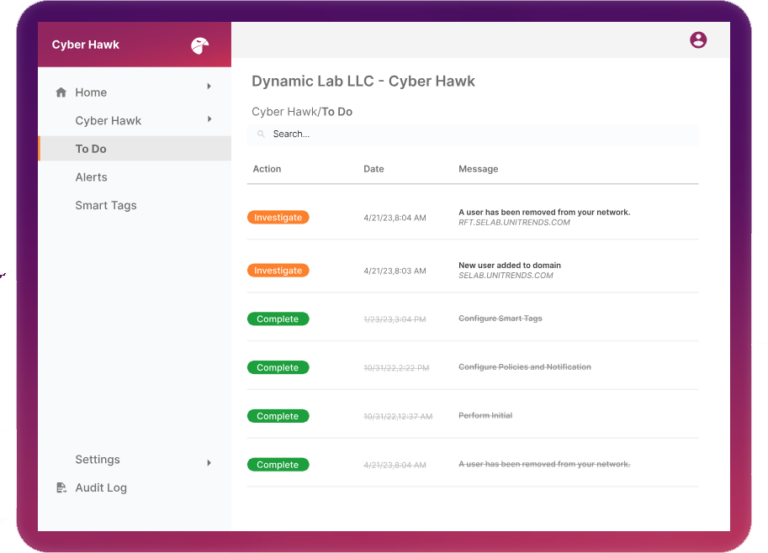The height and width of the screenshot is (553, 768).
Task: Click the struck-through date 10/31/22, 2:22 PM
Action: (x=396, y=368)
